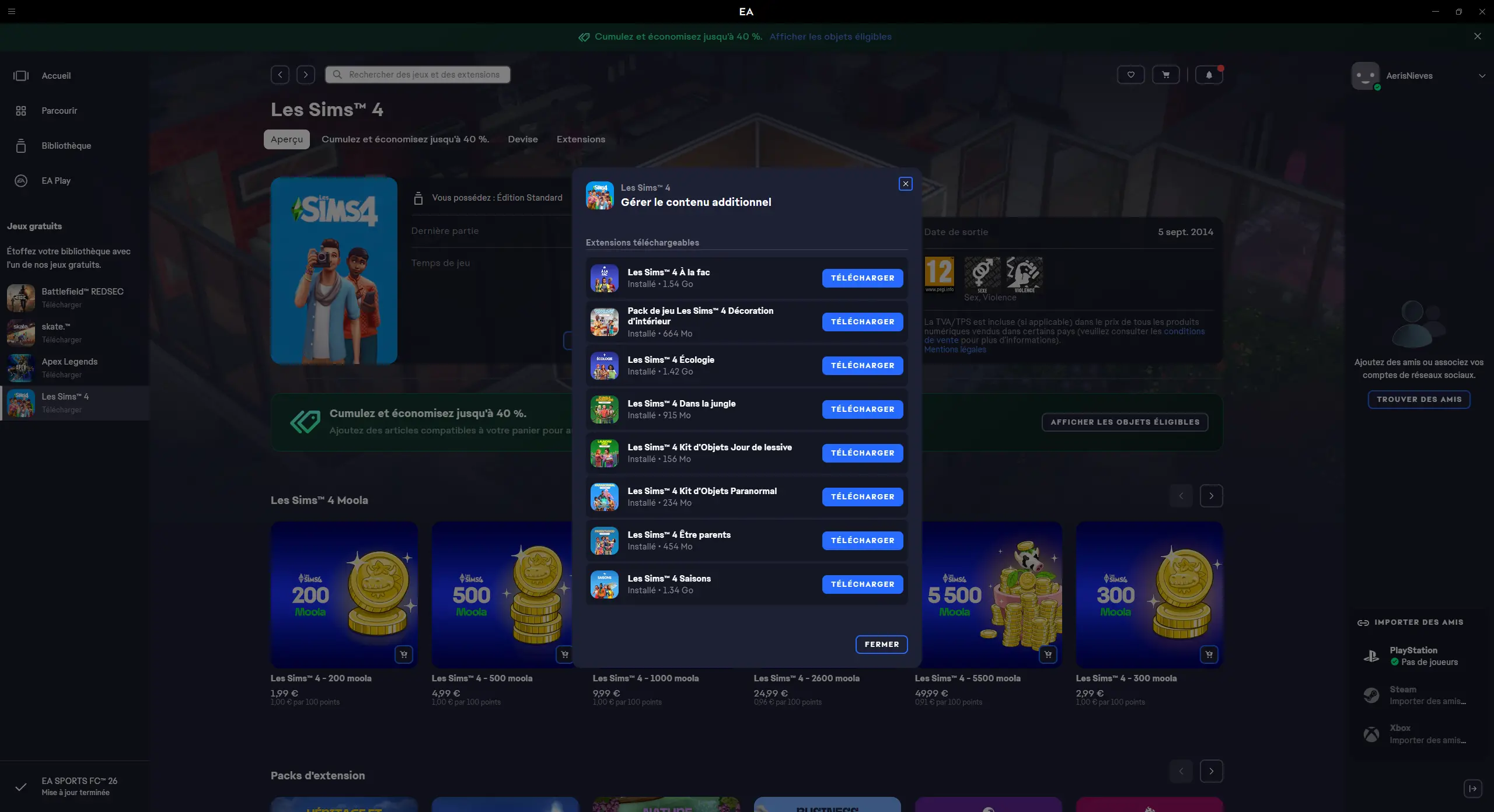Screen dimensions: 1494x812
Task: Click the Écologie pack icon
Action: click(x=605, y=366)
